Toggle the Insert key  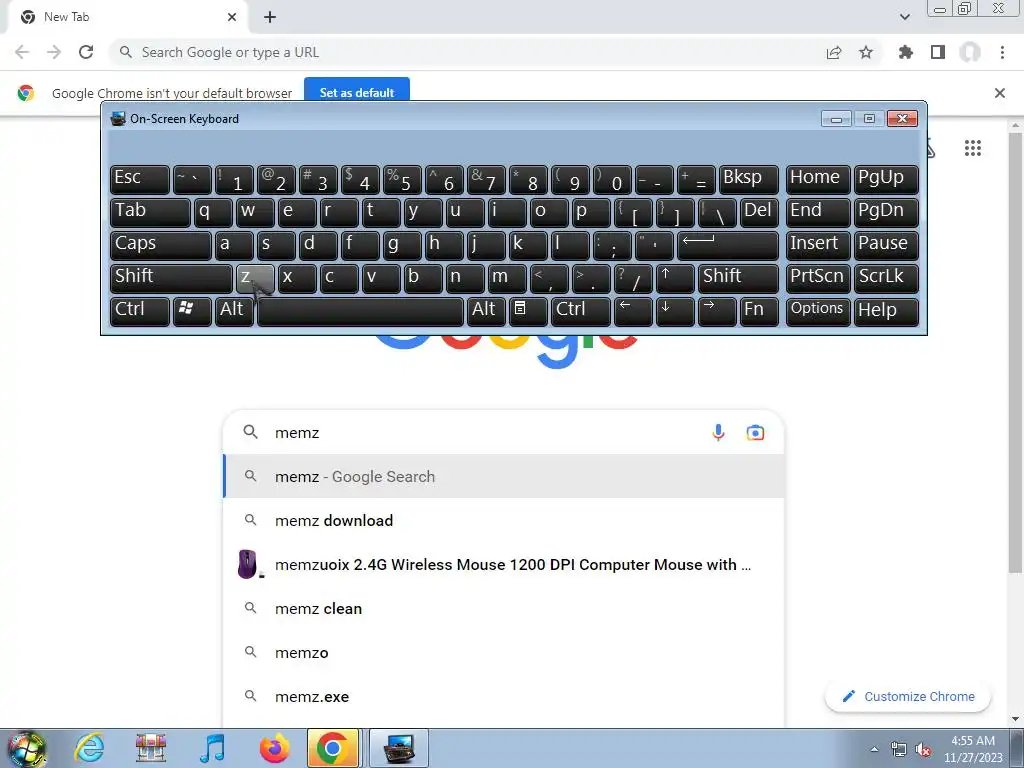(818, 245)
